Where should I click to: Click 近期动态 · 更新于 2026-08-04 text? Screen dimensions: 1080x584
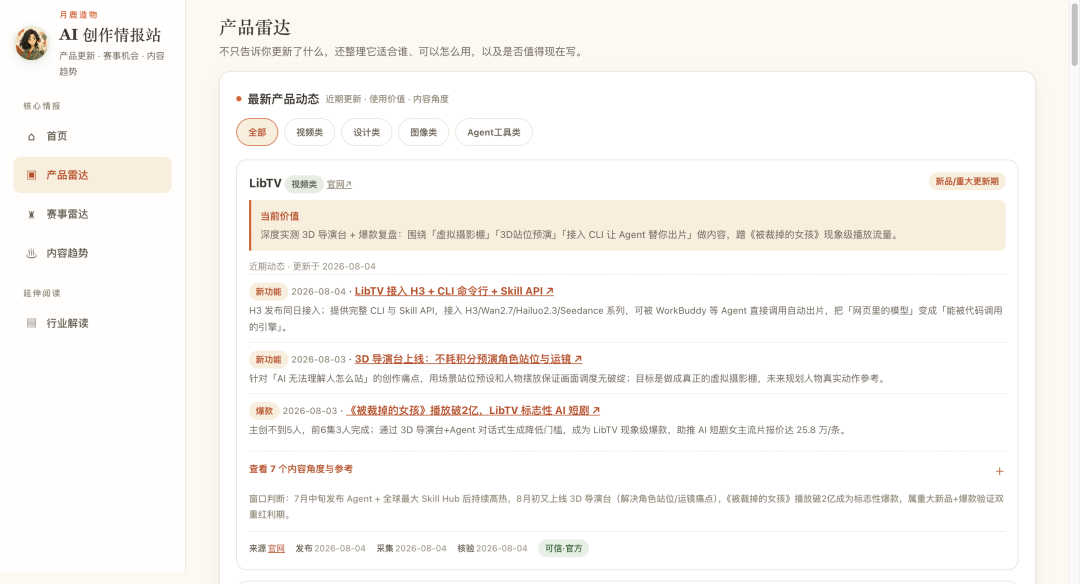click(x=312, y=267)
